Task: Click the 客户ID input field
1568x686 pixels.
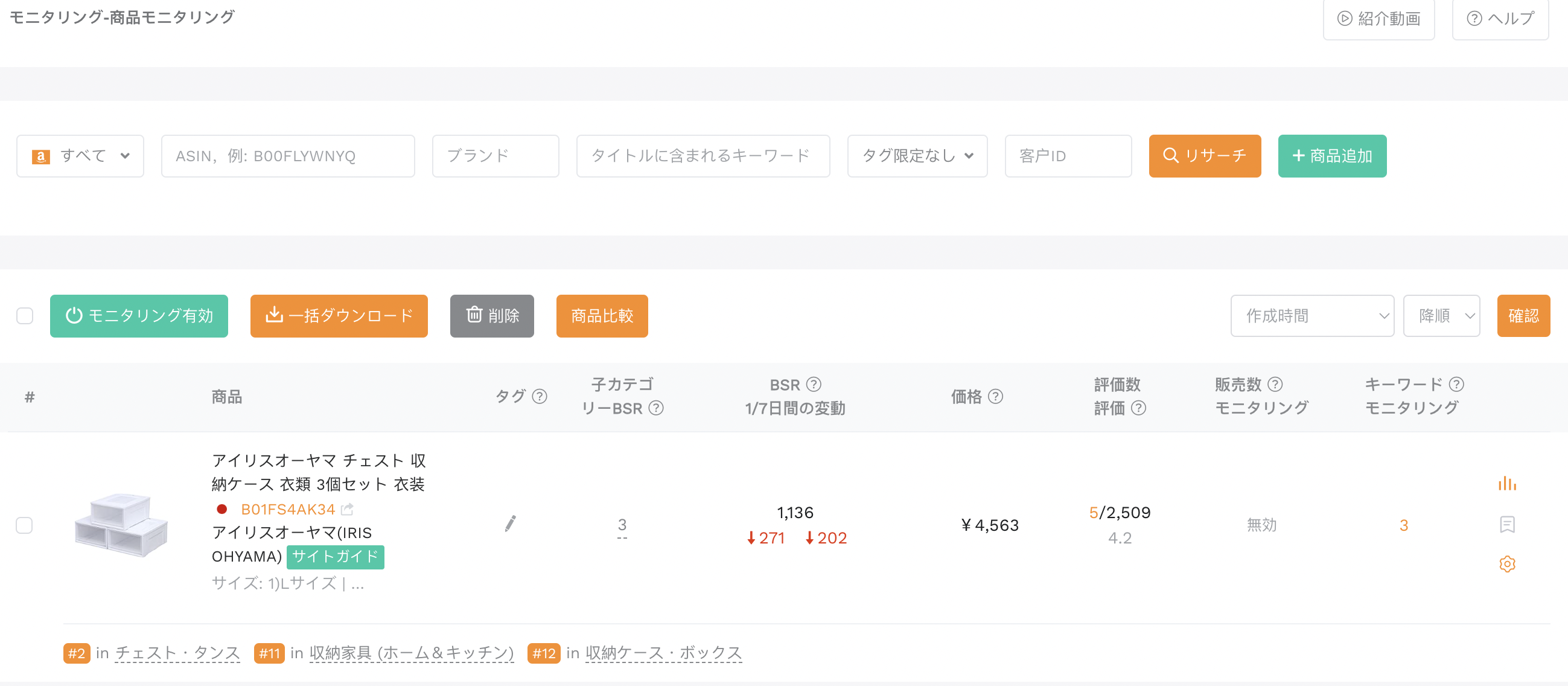Action: point(1068,156)
